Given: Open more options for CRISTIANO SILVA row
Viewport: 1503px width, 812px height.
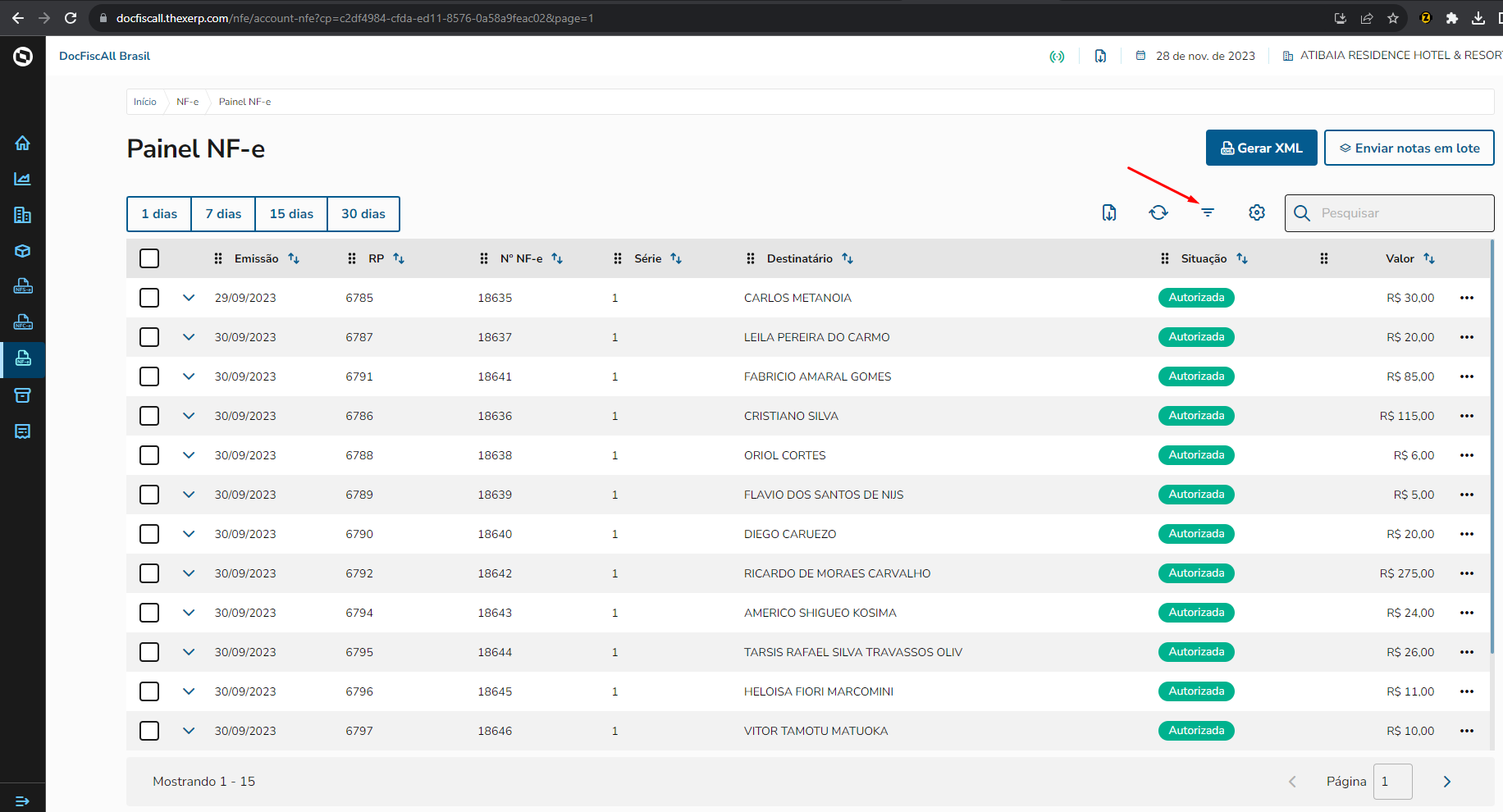Looking at the screenshot, I should click(x=1467, y=416).
